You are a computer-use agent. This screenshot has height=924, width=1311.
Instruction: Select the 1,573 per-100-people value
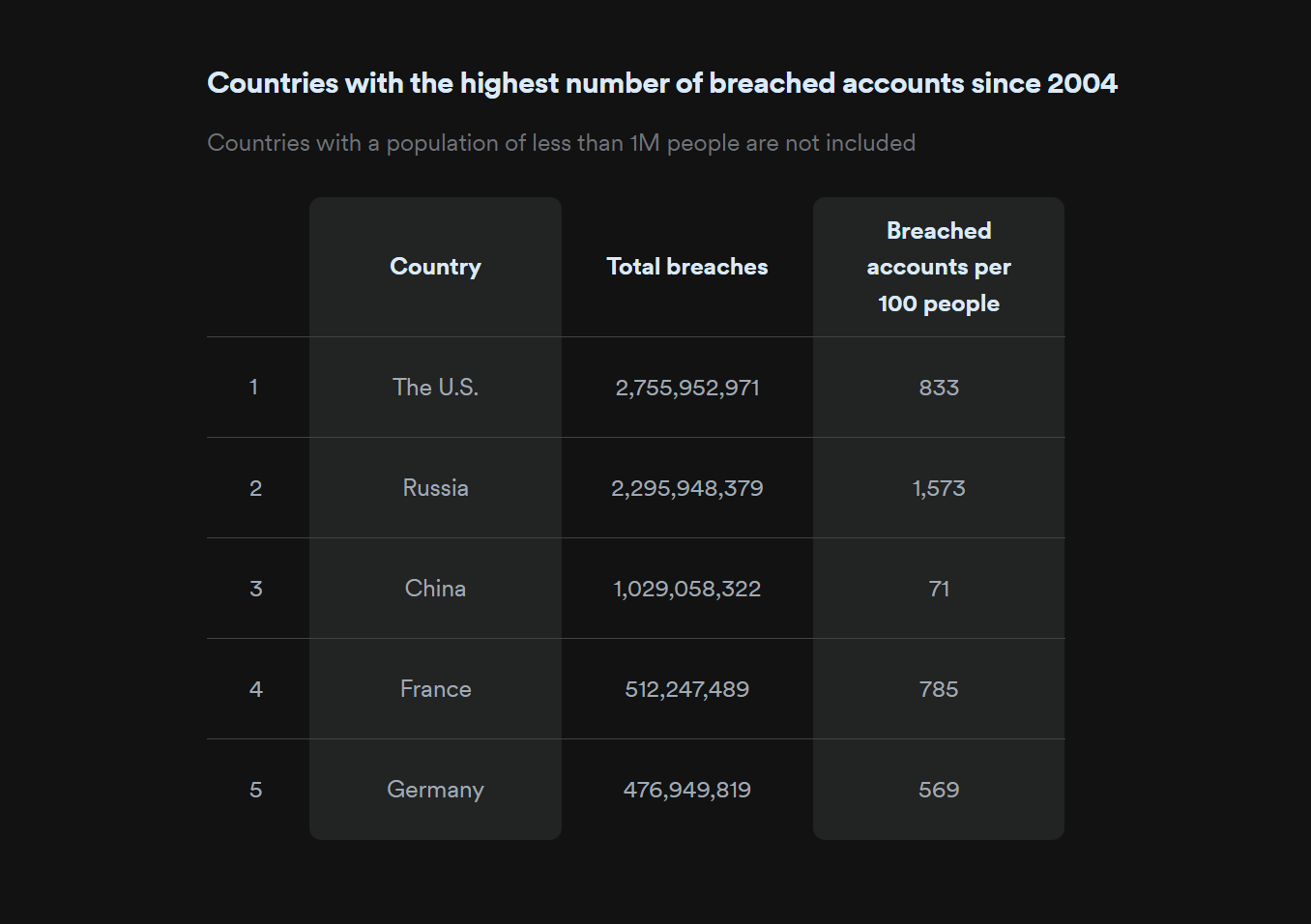click(938, 488)
